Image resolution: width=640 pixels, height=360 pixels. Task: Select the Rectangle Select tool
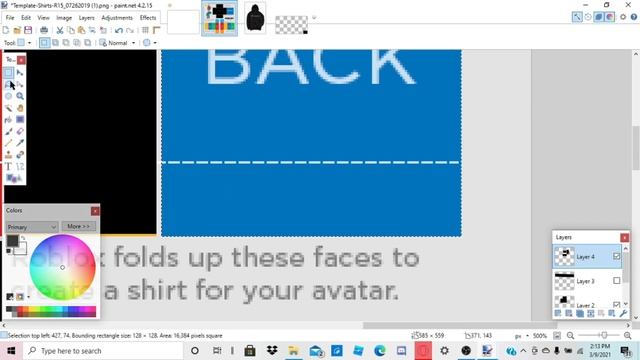coord(9,73)
